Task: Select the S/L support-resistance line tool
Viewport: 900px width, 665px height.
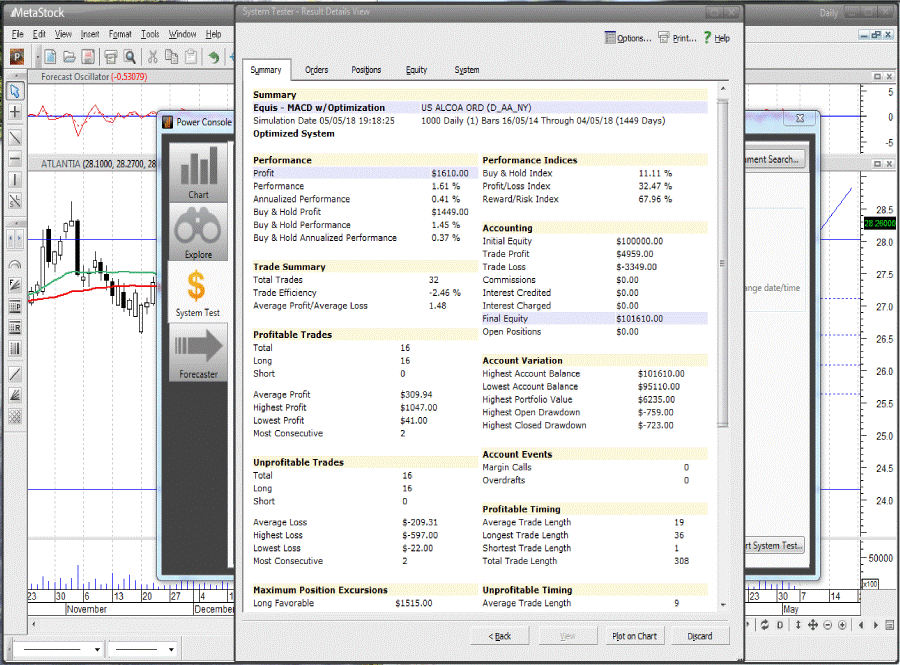Action: pos(15,201)
